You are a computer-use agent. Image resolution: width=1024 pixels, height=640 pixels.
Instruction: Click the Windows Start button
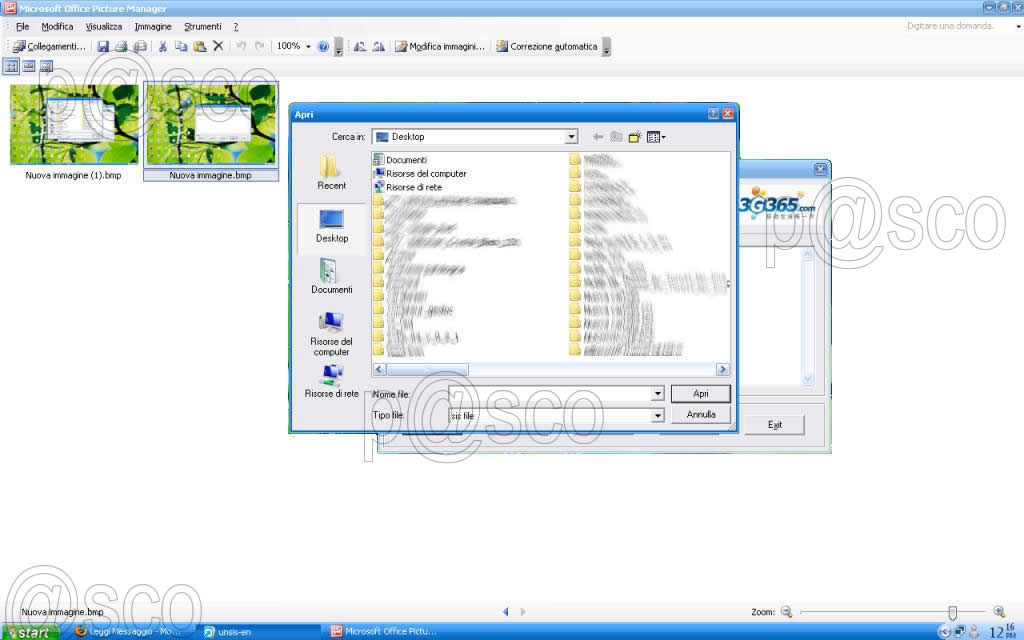pos(30,632)
